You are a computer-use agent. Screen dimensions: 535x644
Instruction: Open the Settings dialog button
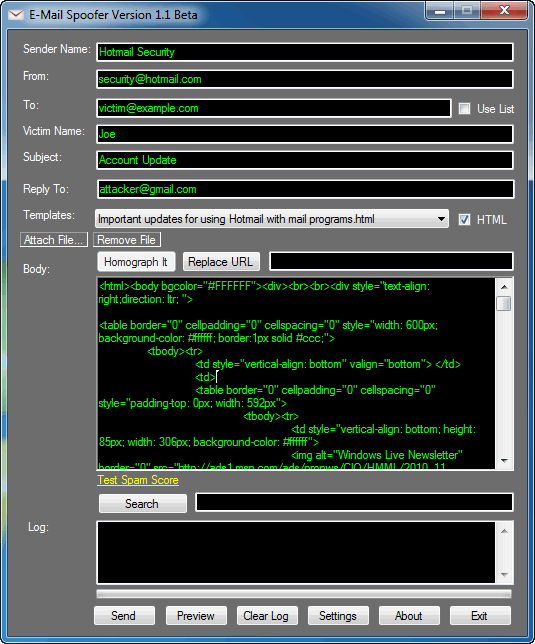coord(338,616)
